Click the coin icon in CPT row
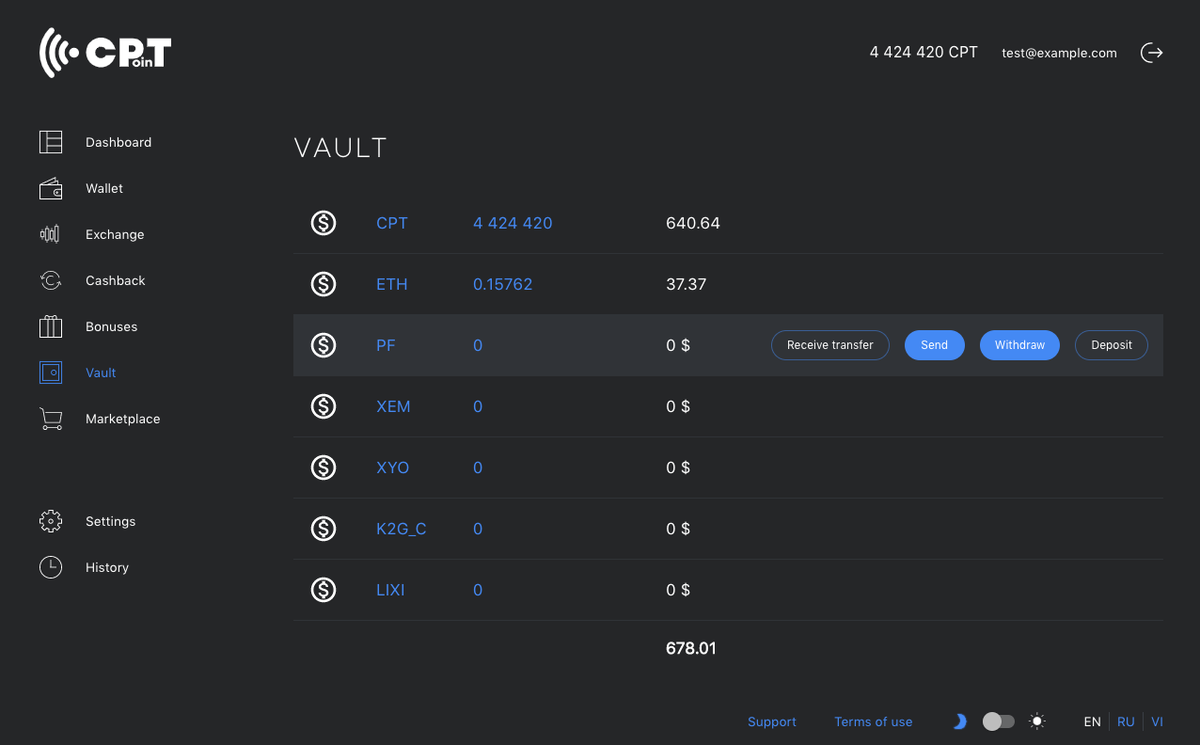1200x745 pixels. 323,223
